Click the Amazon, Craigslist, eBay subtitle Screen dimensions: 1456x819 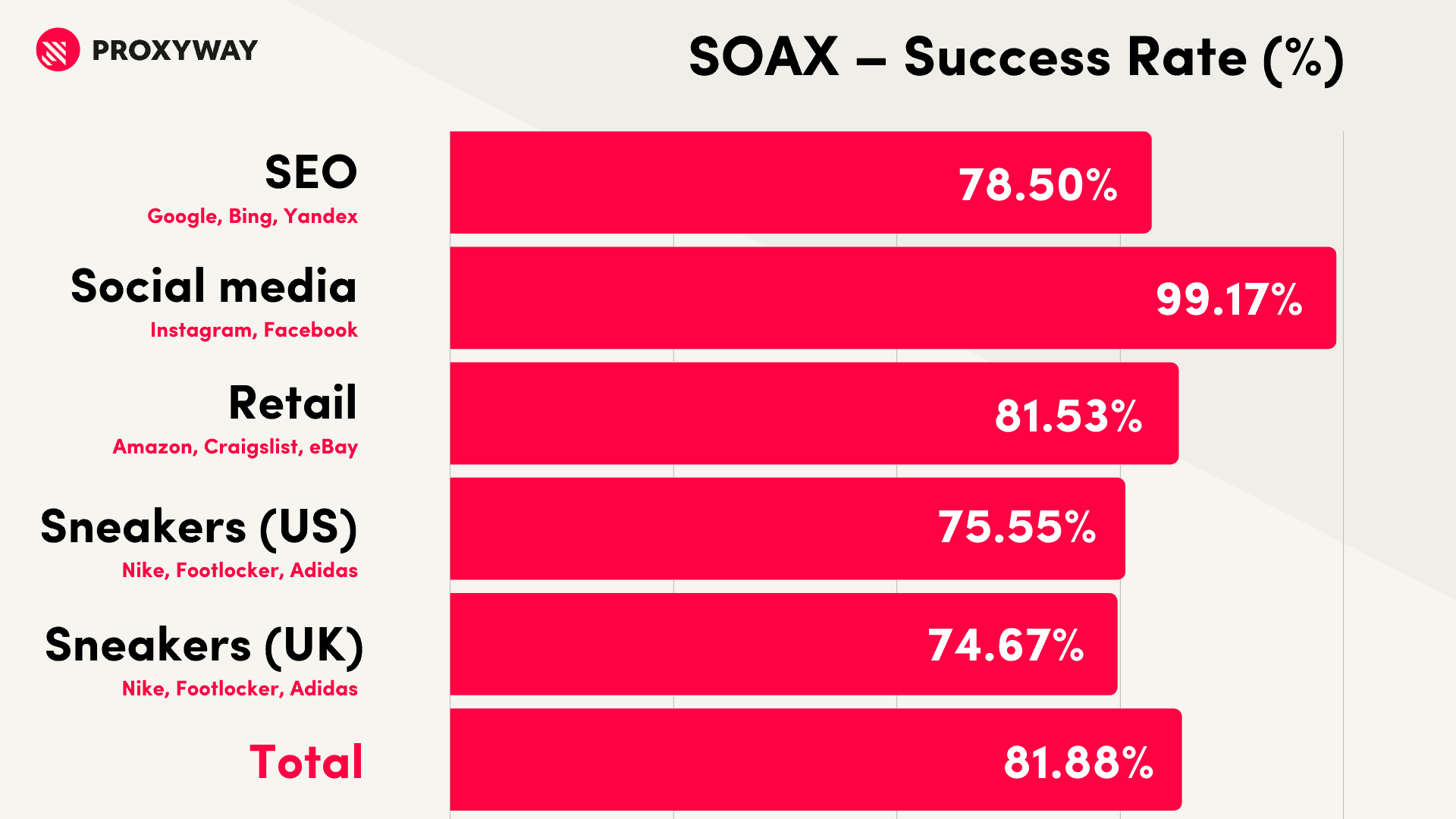click(x=235, y=447)
